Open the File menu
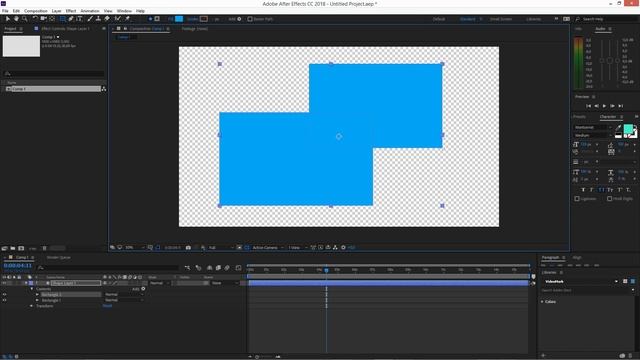The height and width of the screenshot is (360, 640). (x=5, y=11)
